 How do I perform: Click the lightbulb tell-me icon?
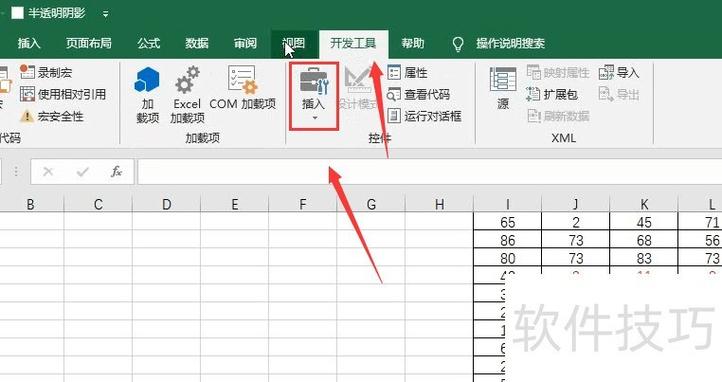458,44
